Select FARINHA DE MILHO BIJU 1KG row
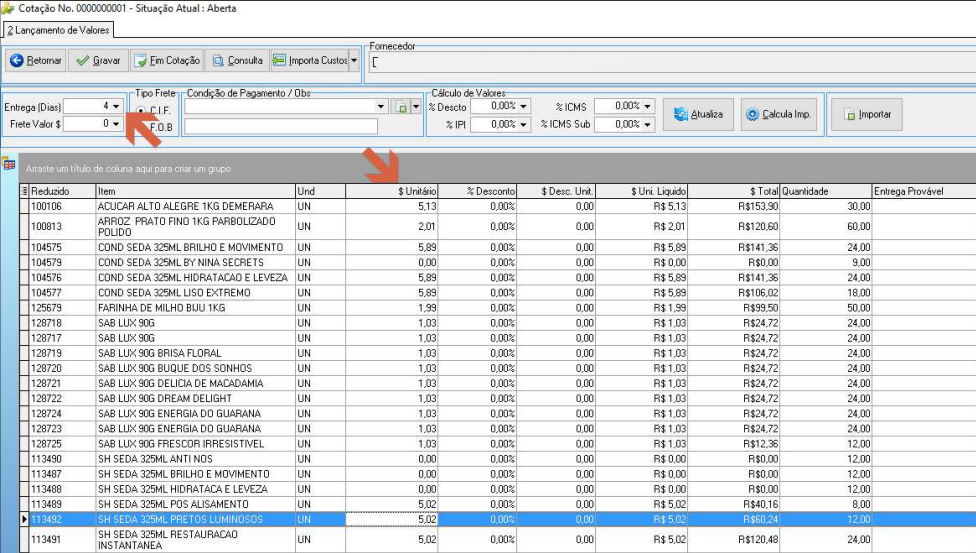Screen dimensions: 976x553 pos(497,308)
